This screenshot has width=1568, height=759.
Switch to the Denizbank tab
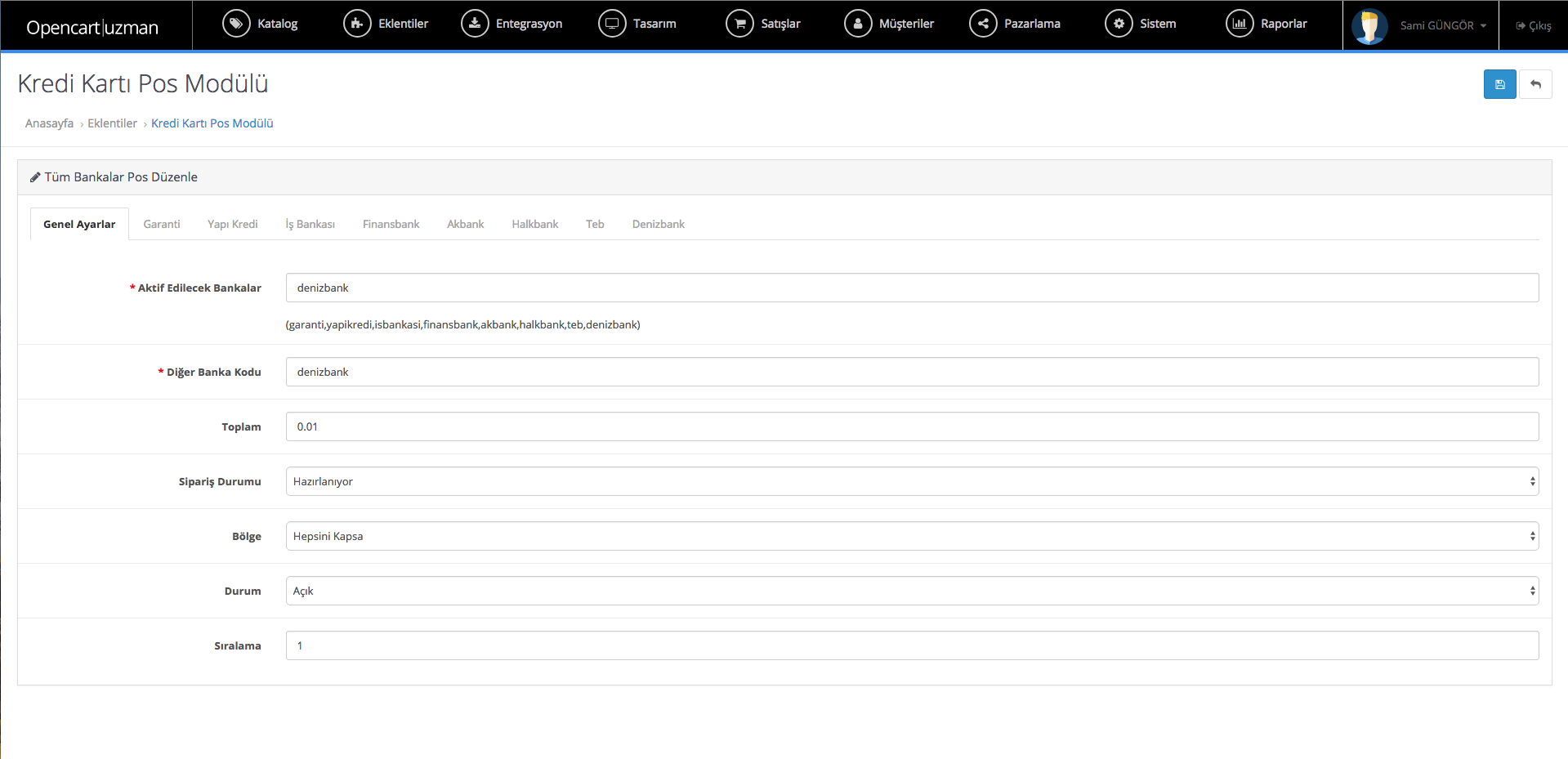tap(659, 224)
